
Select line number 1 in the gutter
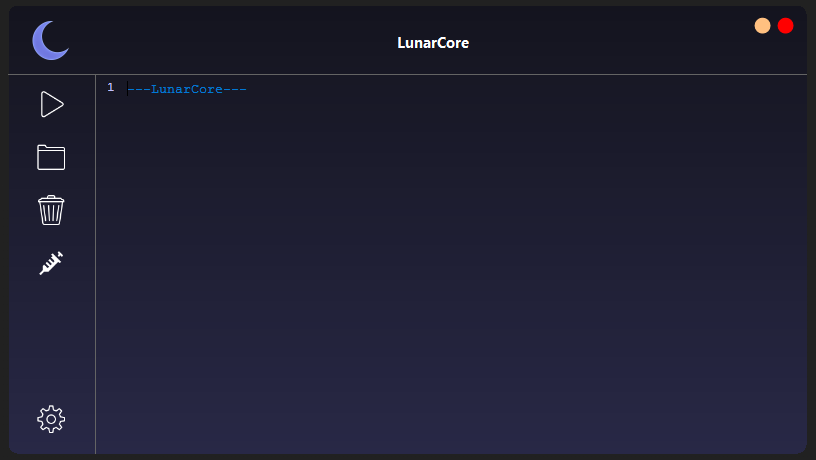[110, 87]
